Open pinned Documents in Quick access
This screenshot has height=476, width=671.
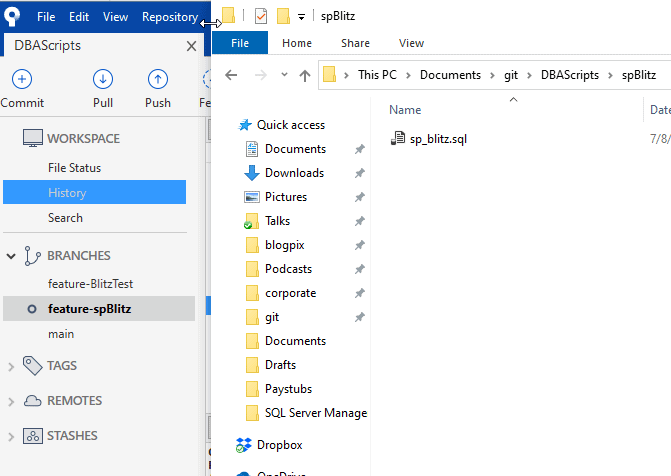[295, 149]
